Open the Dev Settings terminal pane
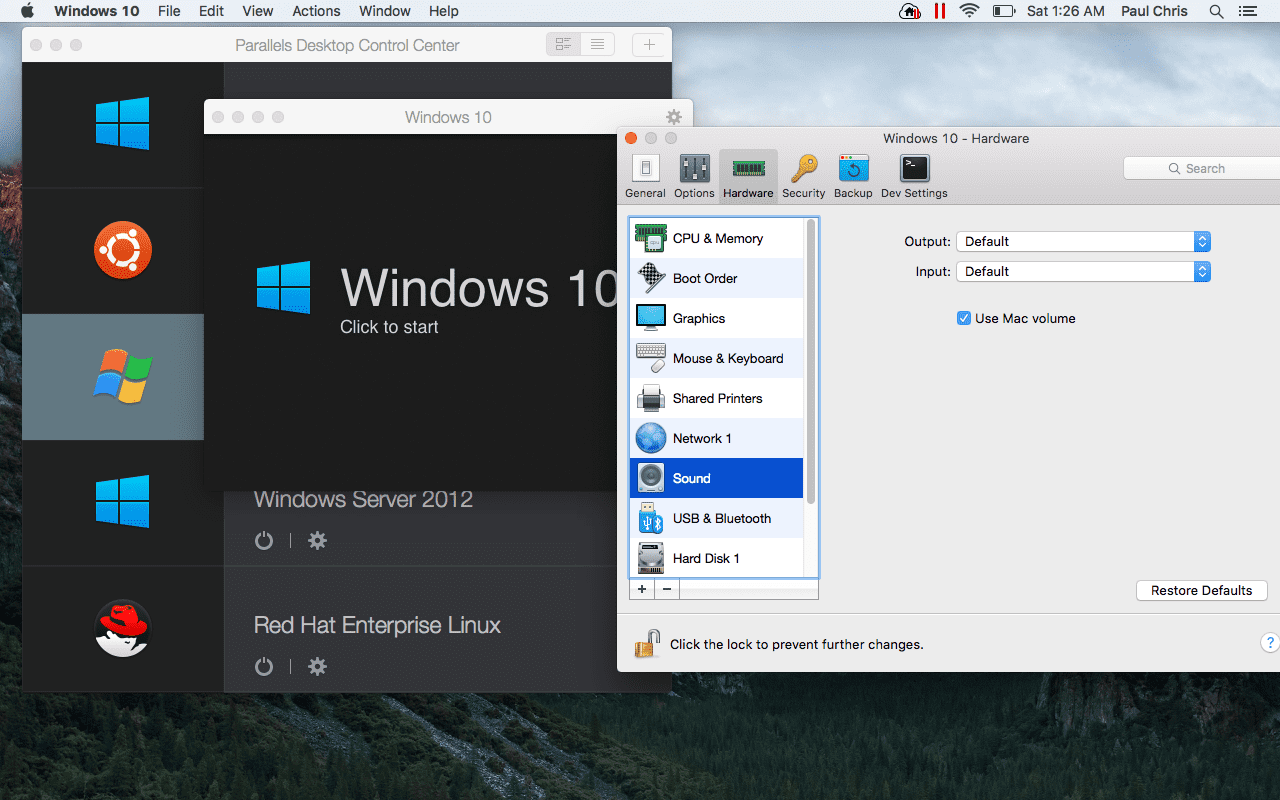The width and height of the screenshot is (1280, 800). [914, 177]
